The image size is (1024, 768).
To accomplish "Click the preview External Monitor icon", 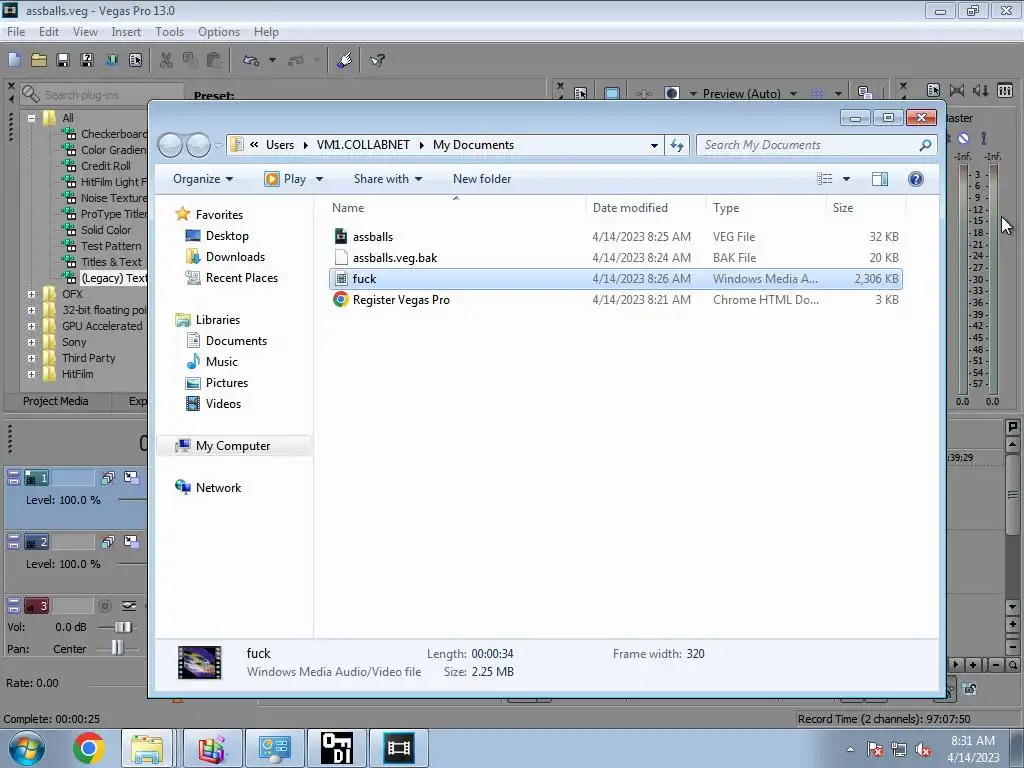I will [x=612, y=93].
